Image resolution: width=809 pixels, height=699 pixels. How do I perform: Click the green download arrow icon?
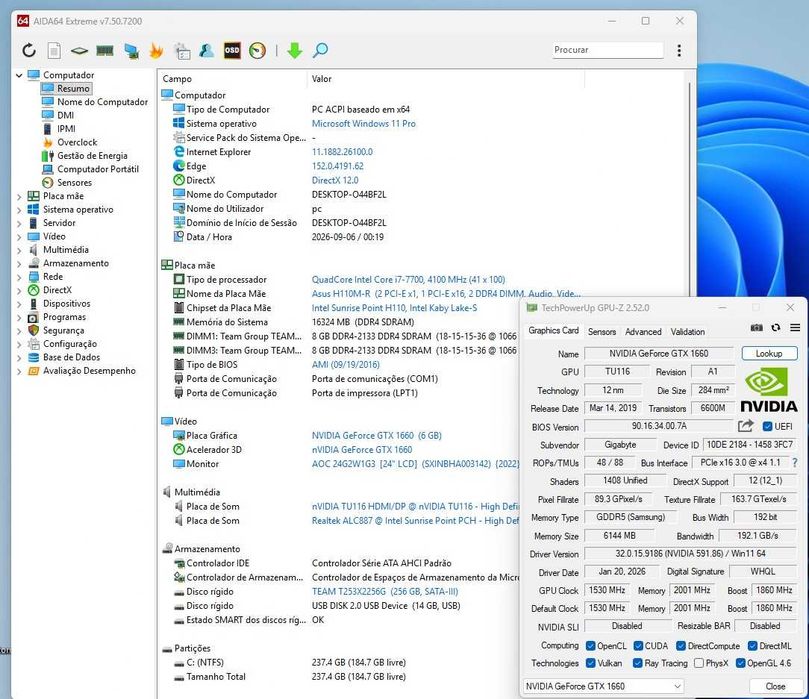(295, 51)
